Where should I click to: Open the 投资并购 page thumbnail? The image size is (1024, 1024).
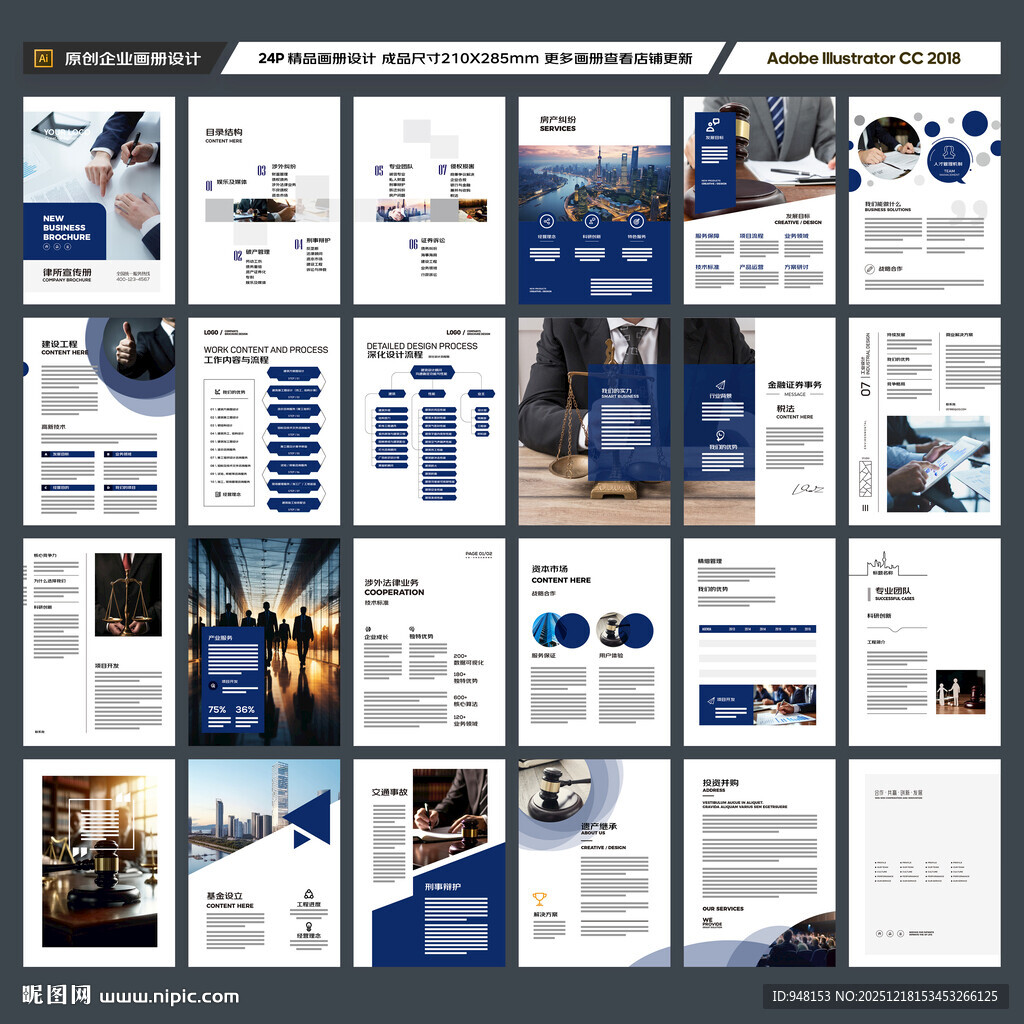(x=760, y=863)
